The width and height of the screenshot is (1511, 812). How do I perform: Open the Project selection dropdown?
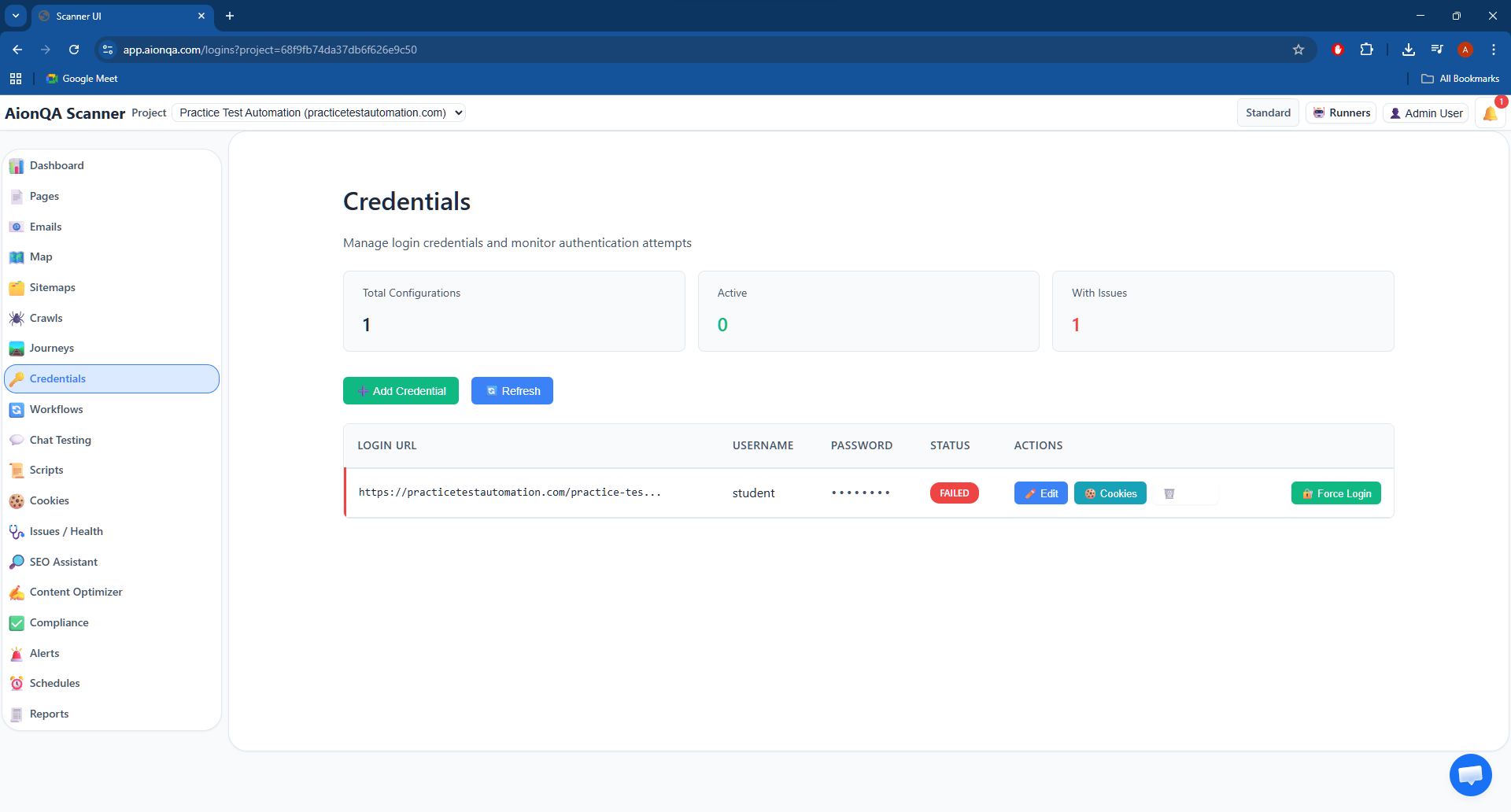point(319,113)
